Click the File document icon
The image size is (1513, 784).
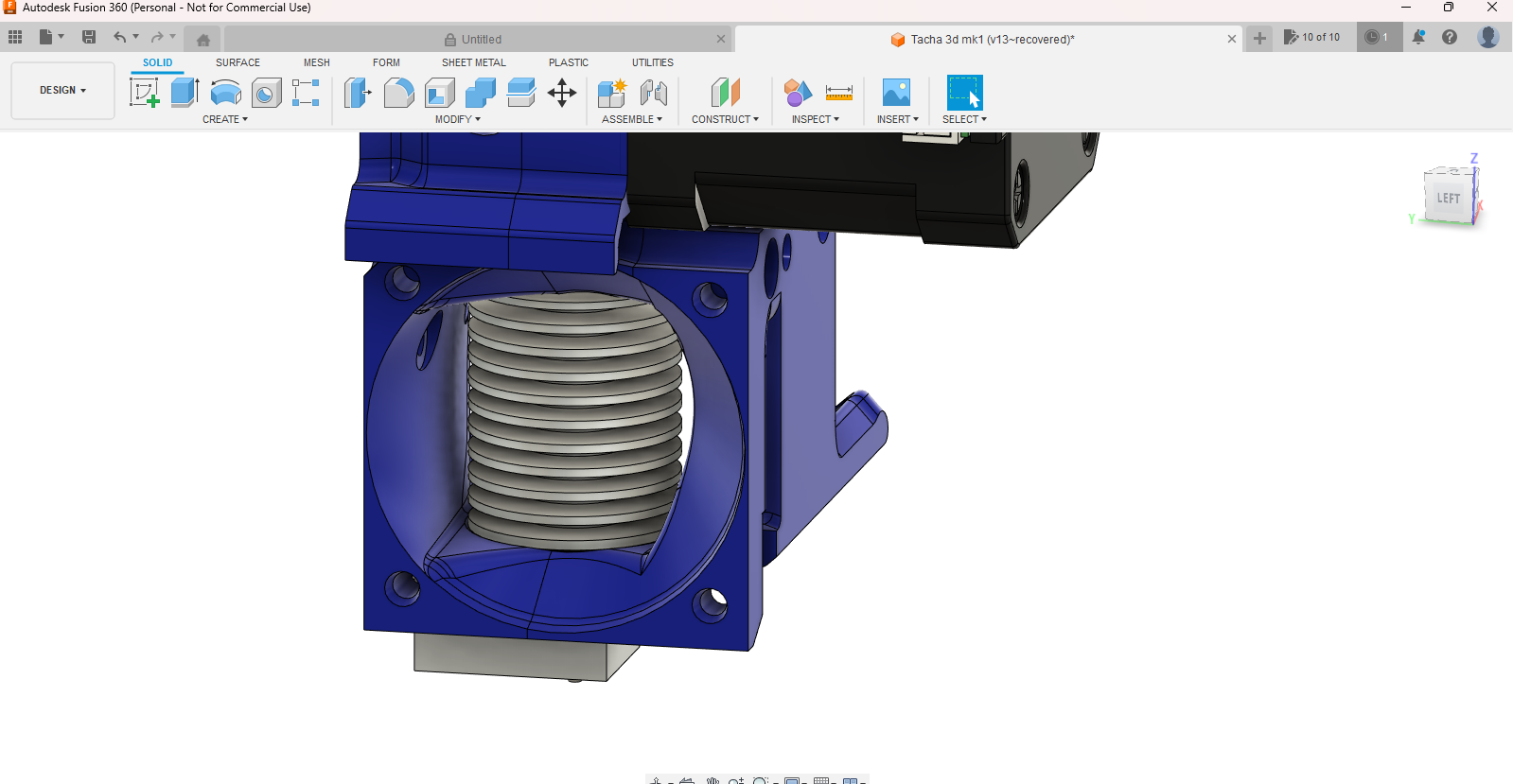[x=45, y=37]
